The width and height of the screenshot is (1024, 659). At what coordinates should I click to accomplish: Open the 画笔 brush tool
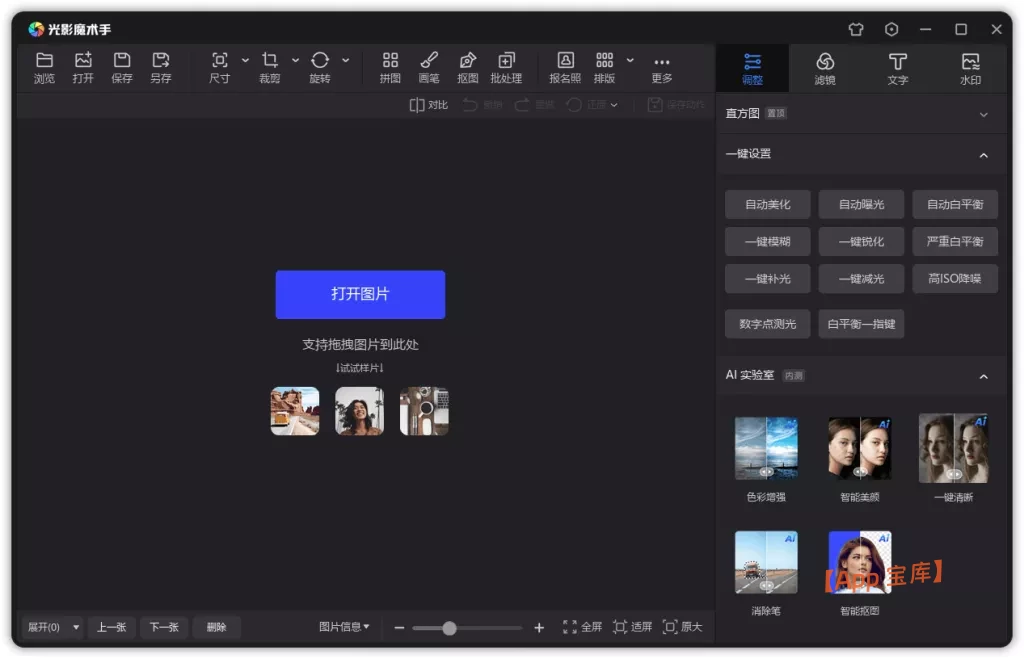point(428,67)
